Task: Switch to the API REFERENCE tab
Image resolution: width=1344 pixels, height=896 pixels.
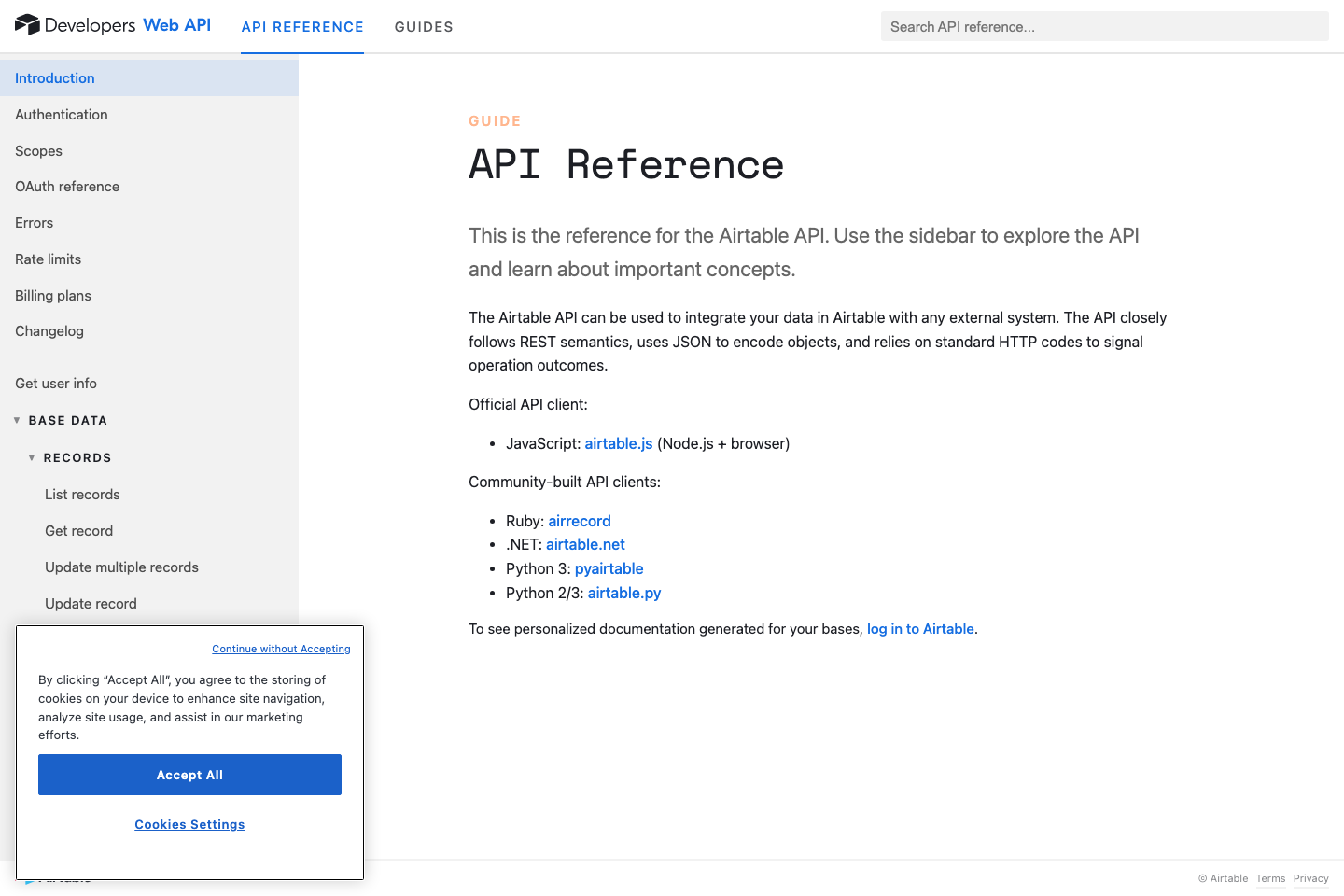Action: 302,28
